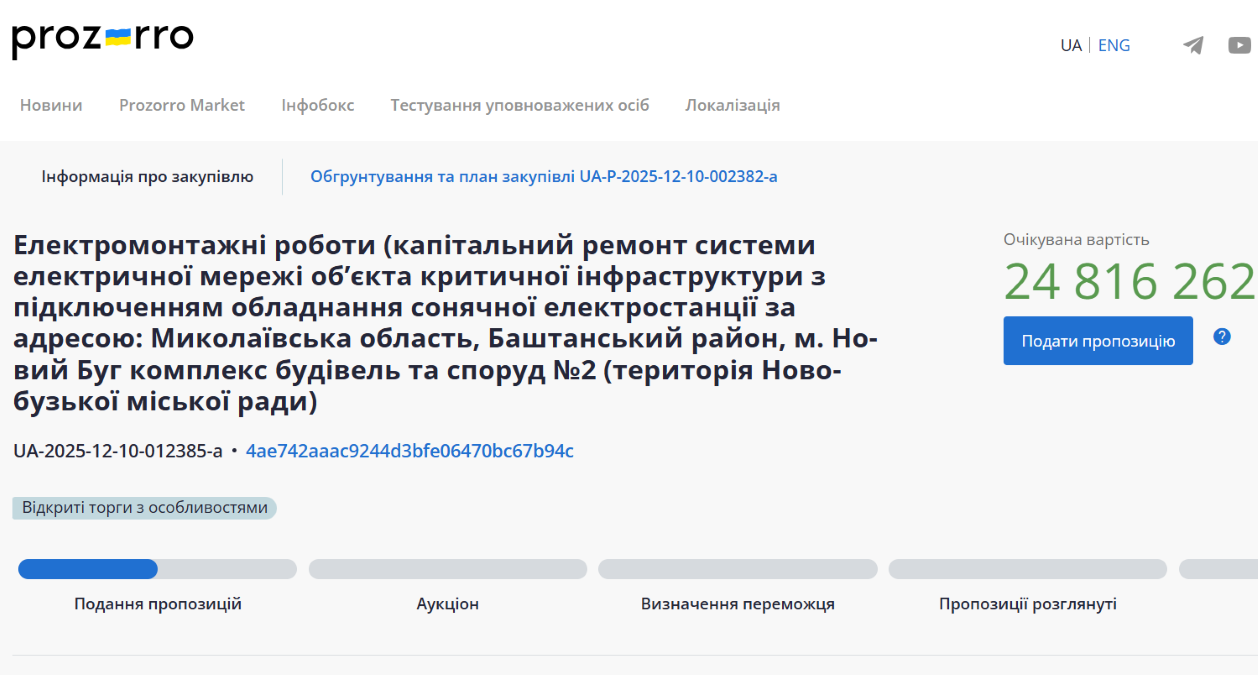Open the Новини menu item
The width and height of the screenshot is (1258, 675).
(x=51, y=105)
